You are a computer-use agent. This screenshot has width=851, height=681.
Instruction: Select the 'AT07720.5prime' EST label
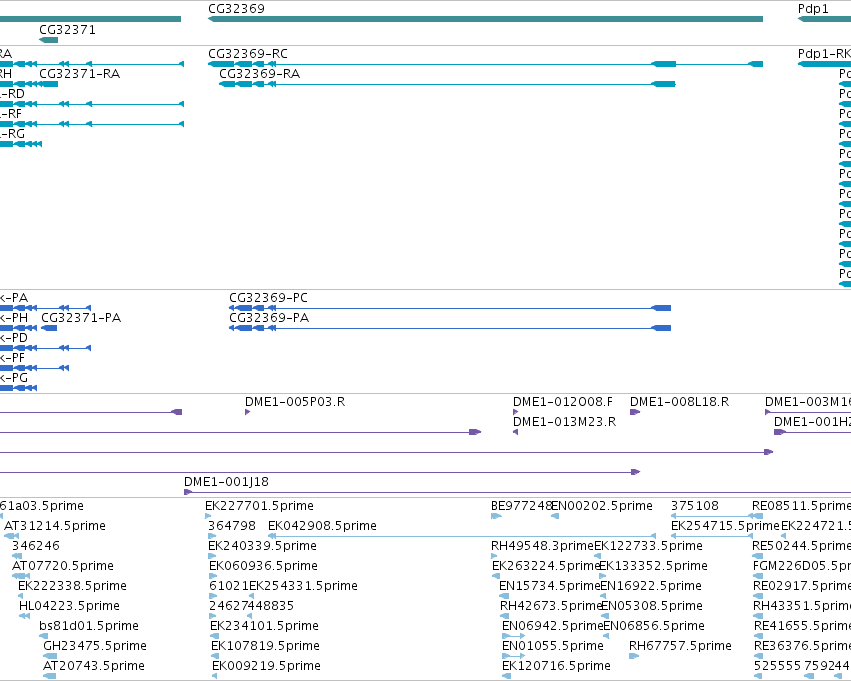tap(63, 566)
